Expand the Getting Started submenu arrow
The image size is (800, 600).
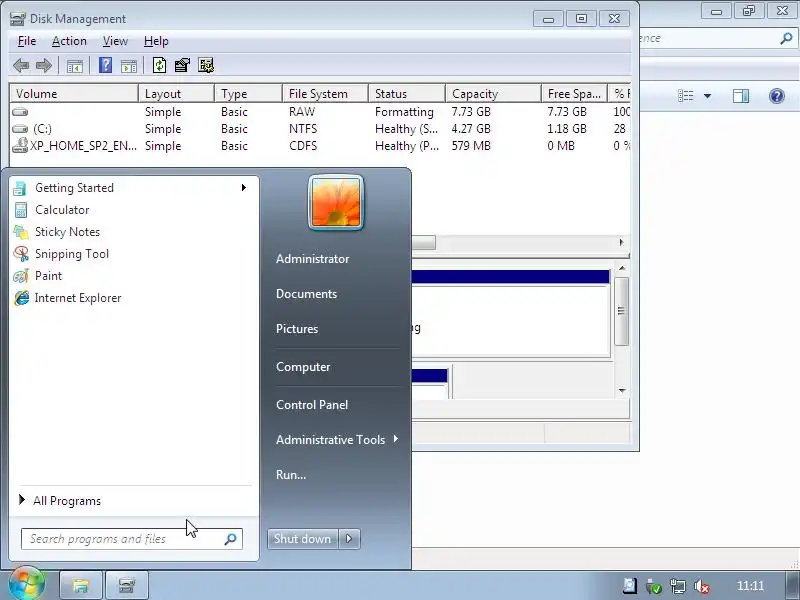pyautogui.click(x=244, y=188)
